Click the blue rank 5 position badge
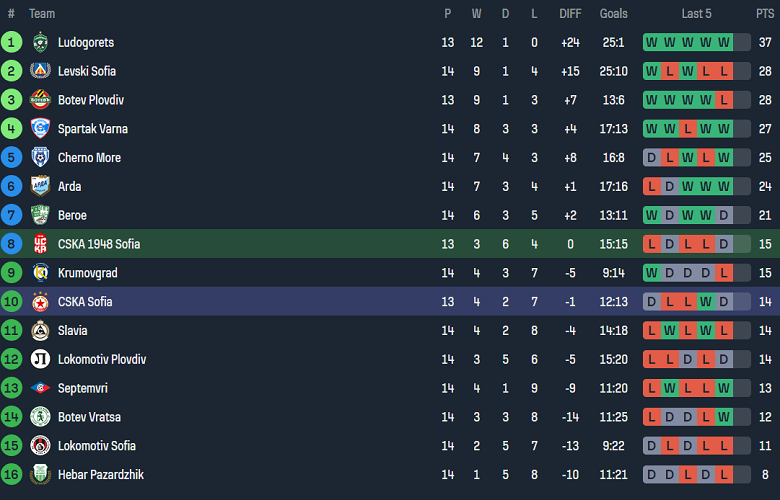Image resolution: width=780 pixels, height=500 pixels. [12, 158]
